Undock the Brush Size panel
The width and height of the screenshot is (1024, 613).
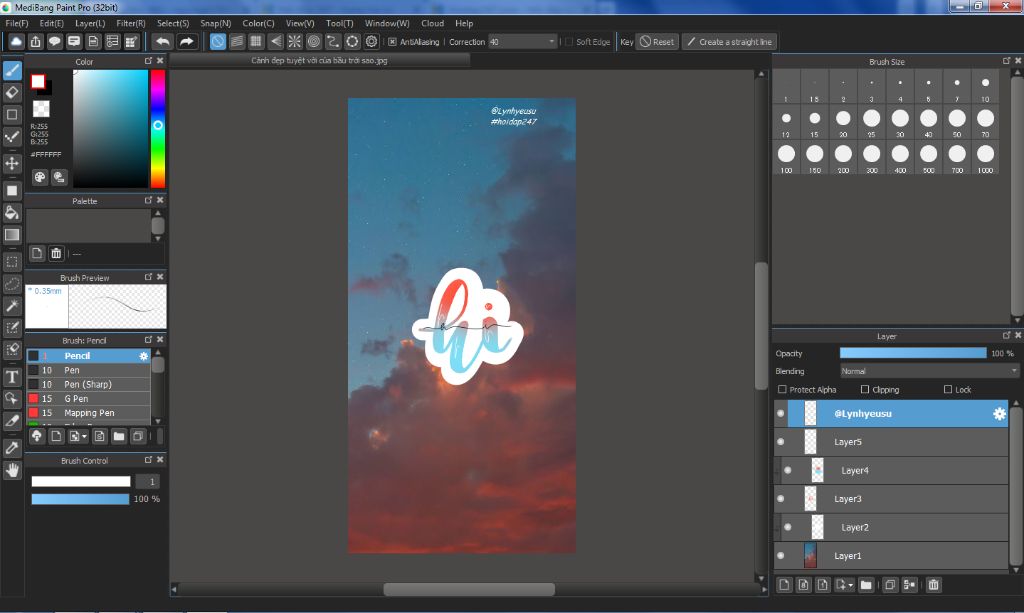point(1006,61)
